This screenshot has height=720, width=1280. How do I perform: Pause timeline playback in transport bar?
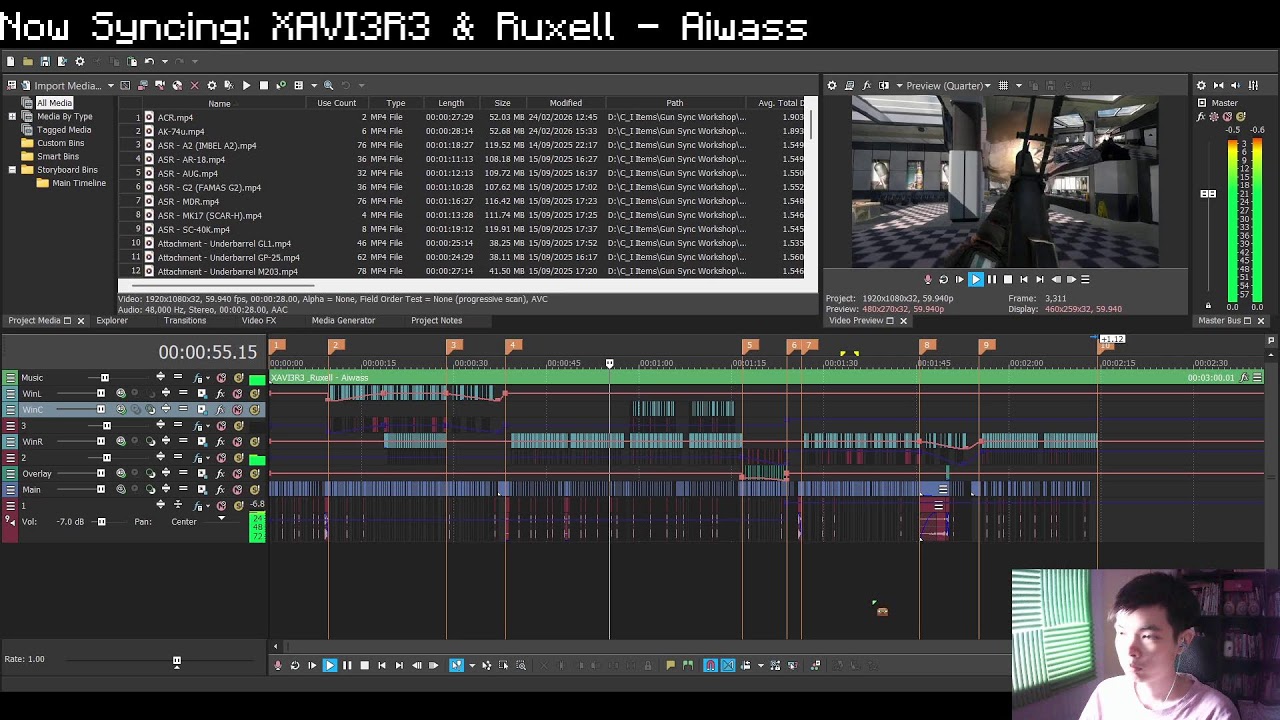click(x=347, y=665)
